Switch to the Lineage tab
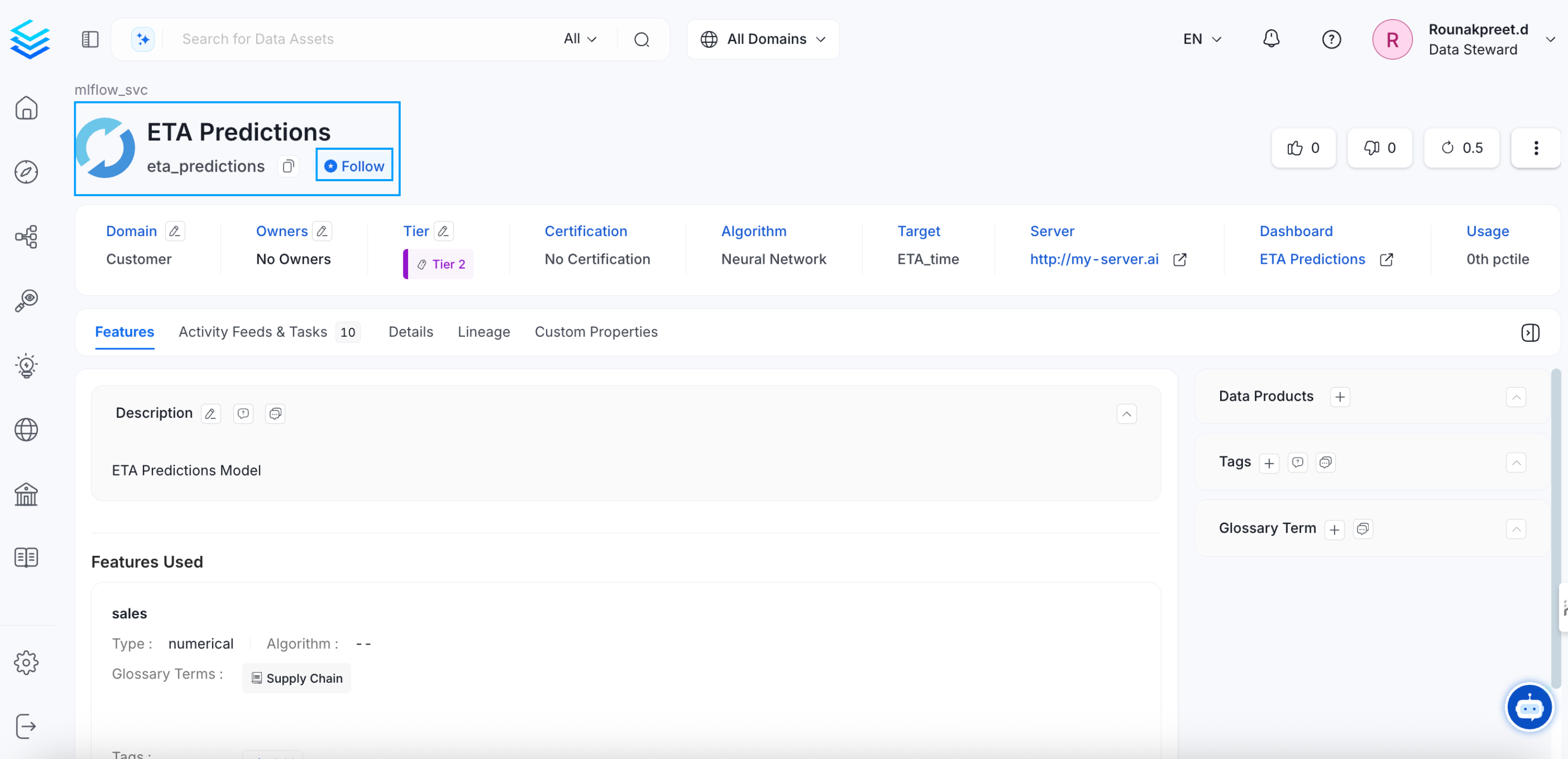Screen dimensions: 1568x759 483,332
